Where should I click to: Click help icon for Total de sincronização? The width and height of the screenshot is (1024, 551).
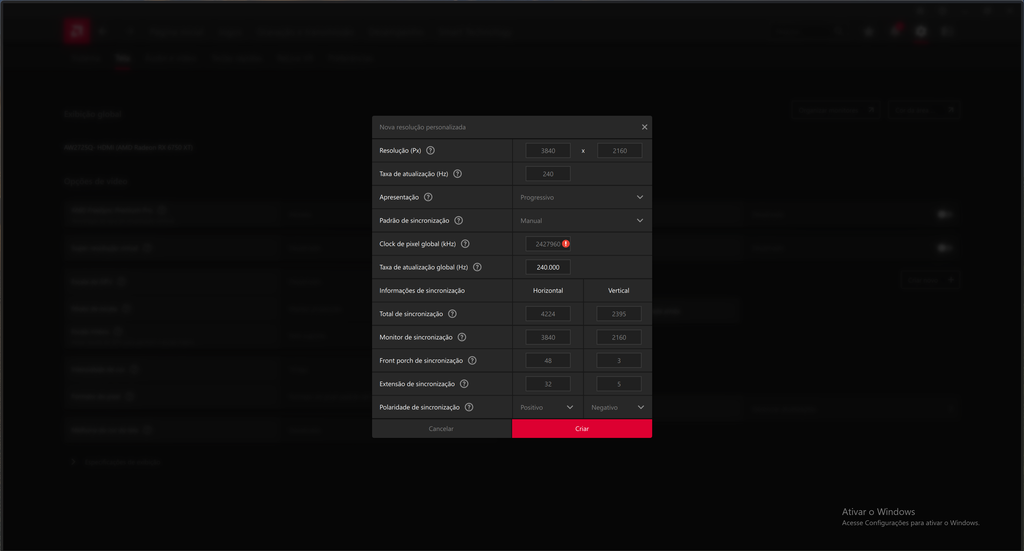[x=452, y=314]
